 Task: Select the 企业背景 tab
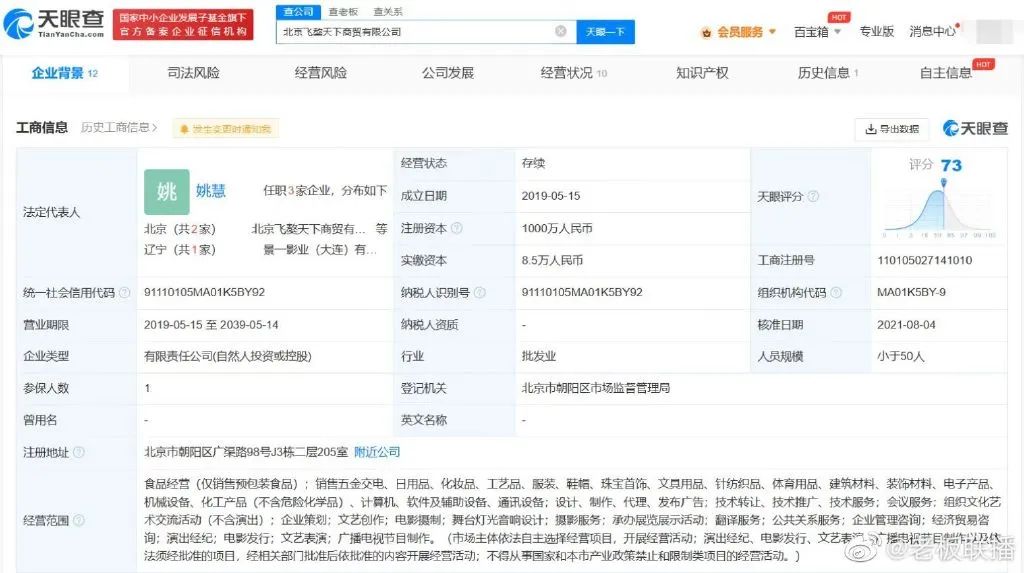(64, 73)
